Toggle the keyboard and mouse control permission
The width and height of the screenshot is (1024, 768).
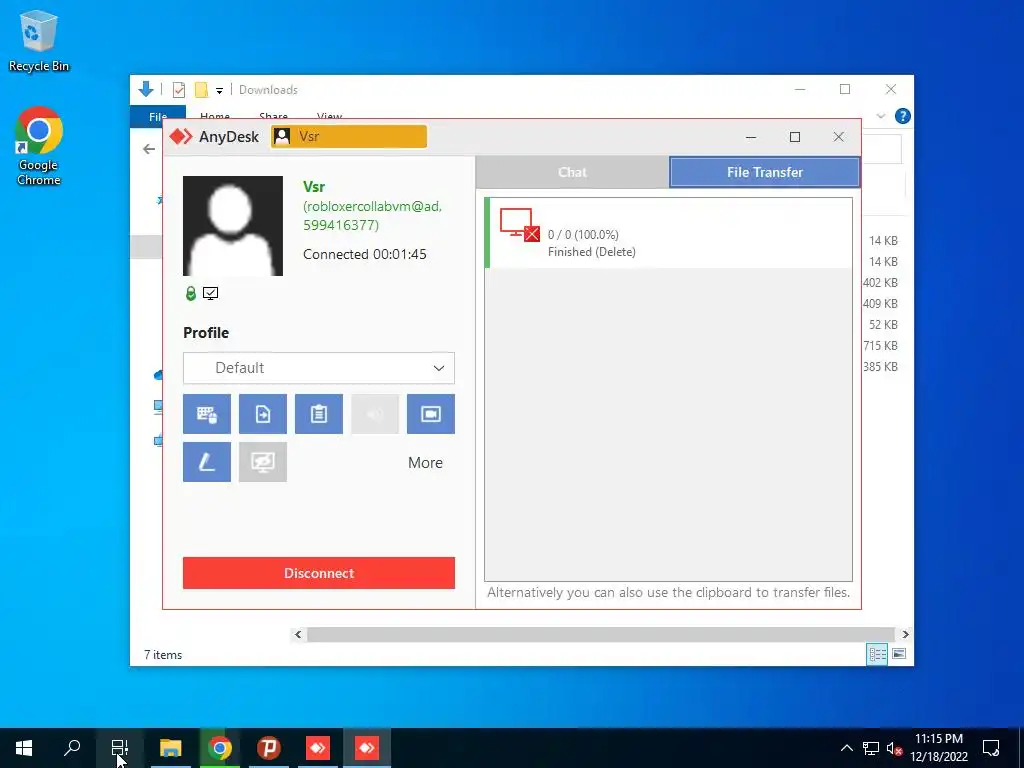pyautogui.click(x=206, y=414)
